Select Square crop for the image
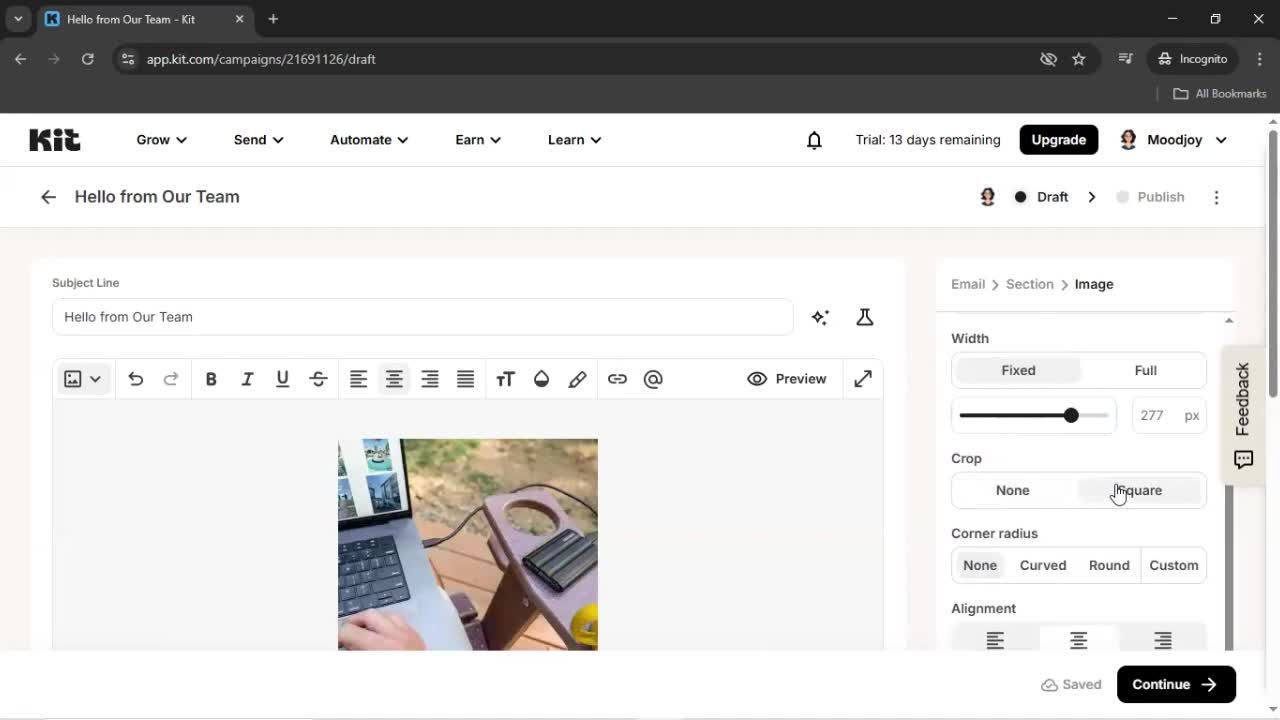This screenshot has width=1280, height=720. 1140,490
